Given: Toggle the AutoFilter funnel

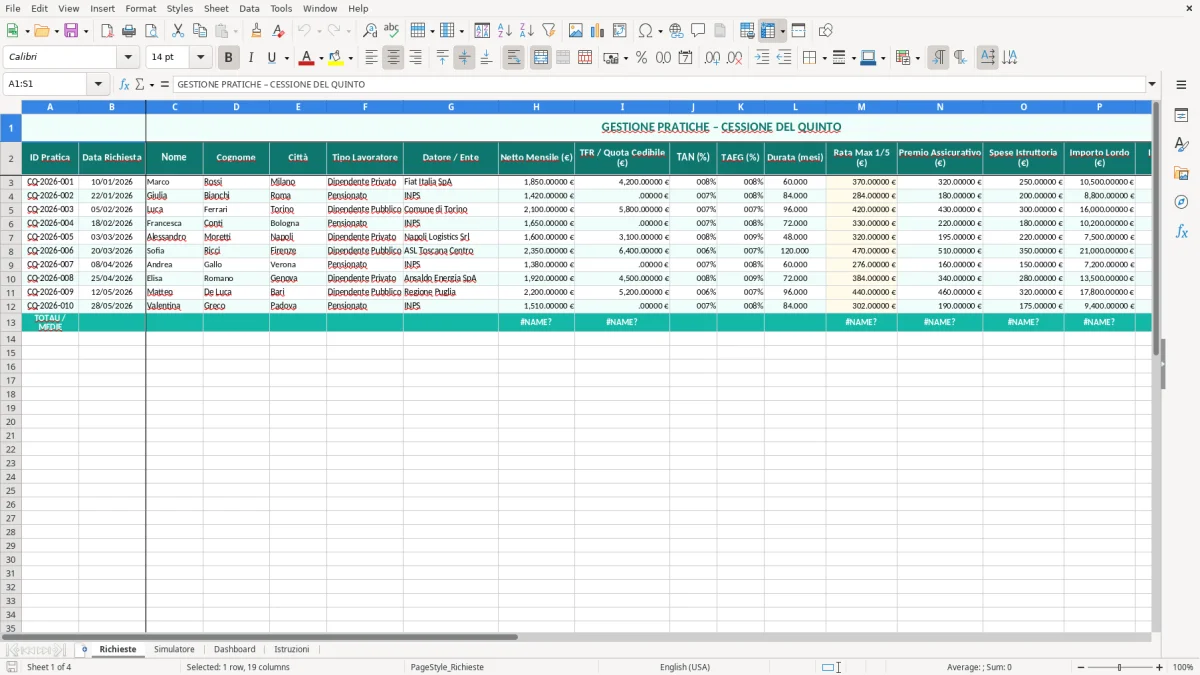Looking at the screenshot, I should tap(549, 31).
